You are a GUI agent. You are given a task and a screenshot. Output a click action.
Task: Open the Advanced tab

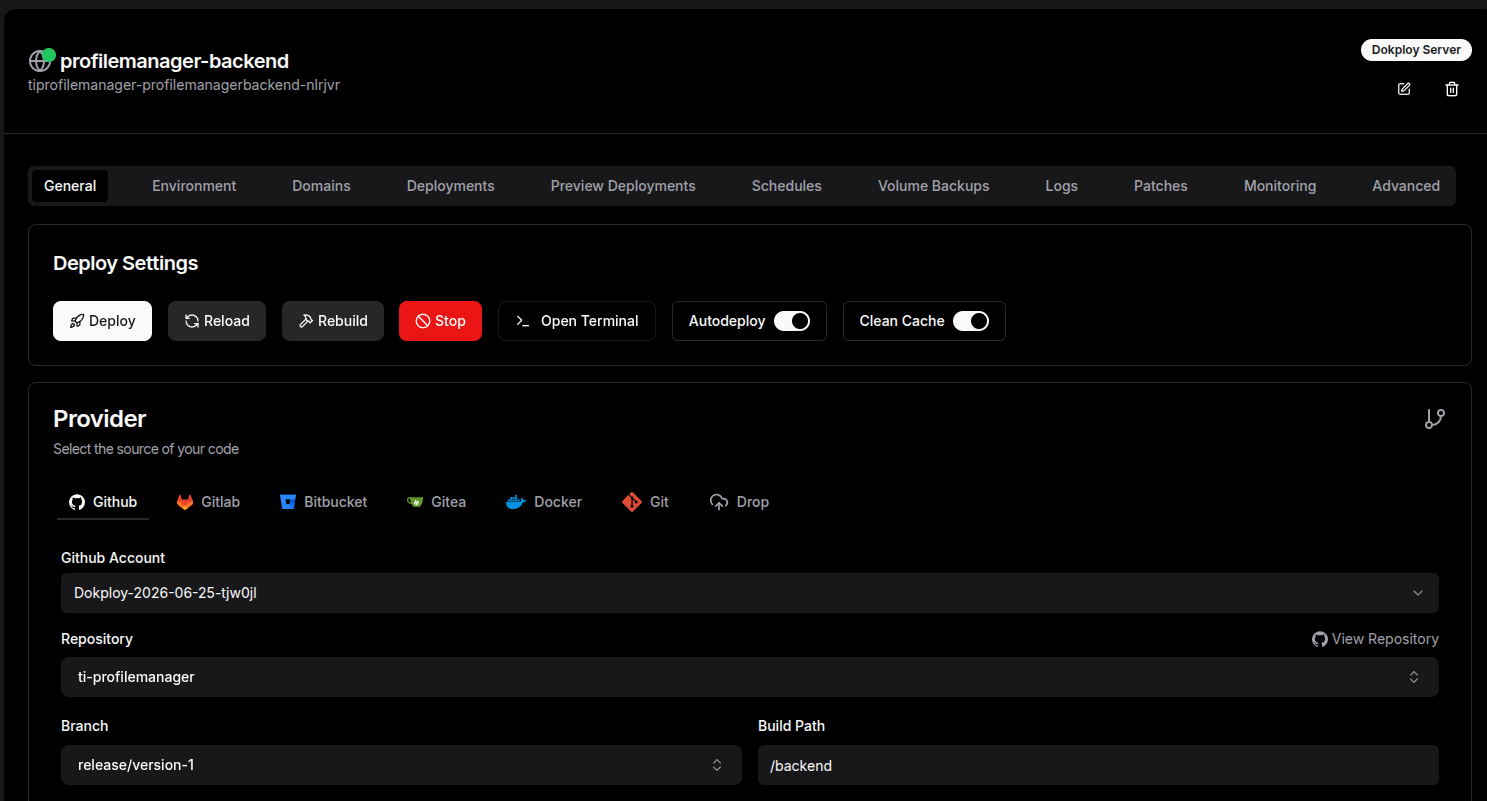click(x=1406, y=186)
